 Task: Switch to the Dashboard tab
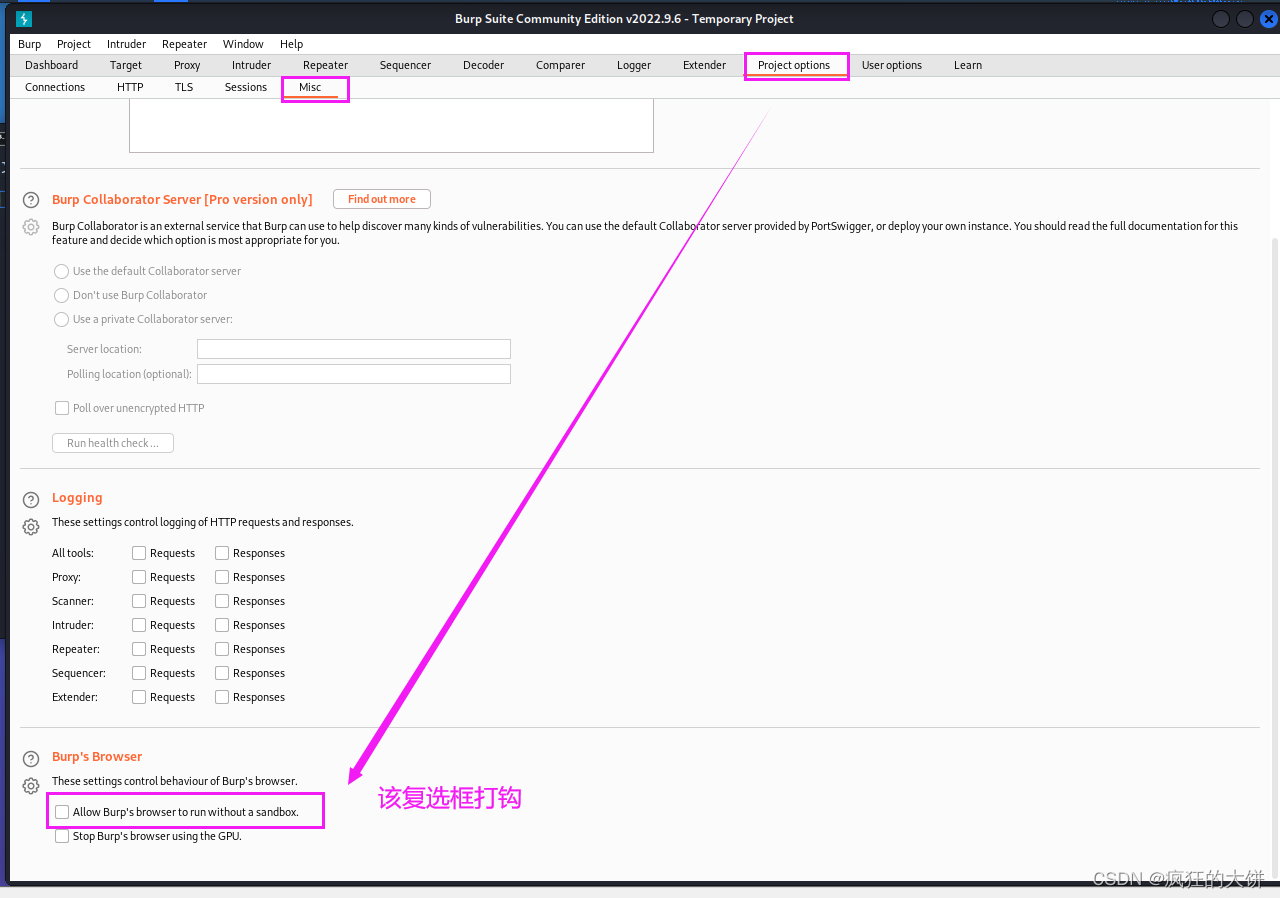click(52, 65)
